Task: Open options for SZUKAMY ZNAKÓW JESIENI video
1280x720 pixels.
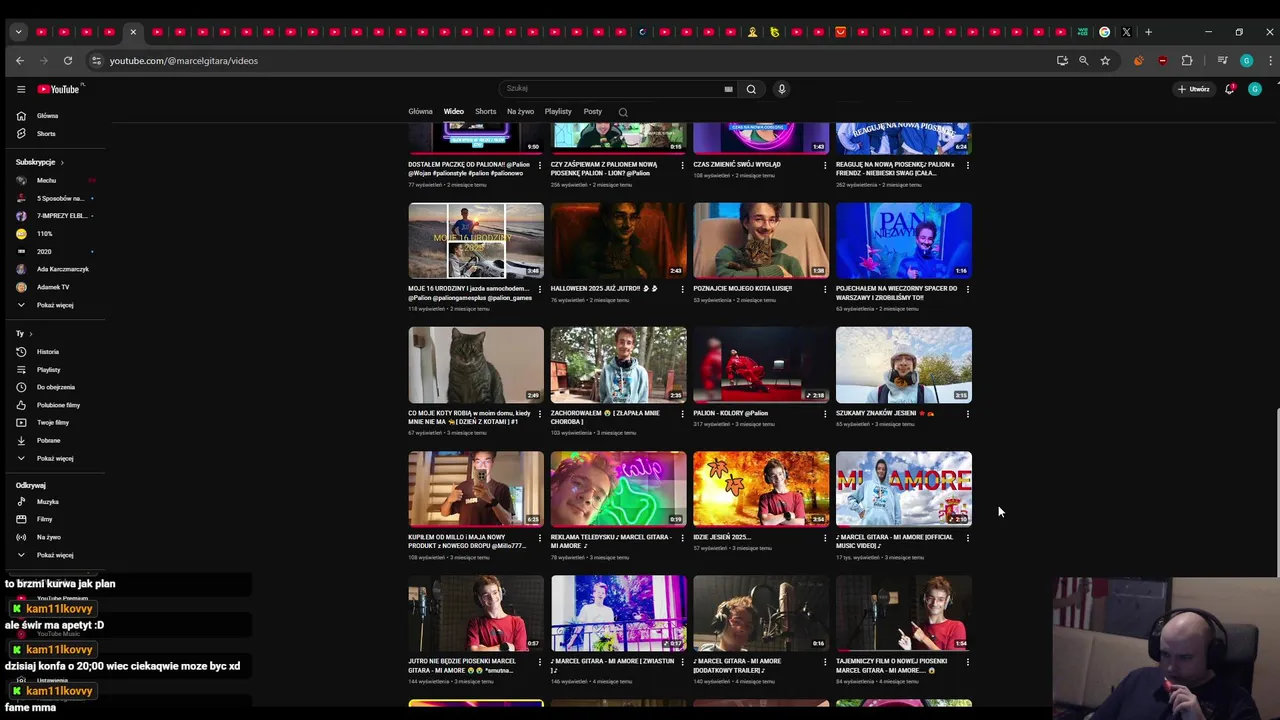Action: [967, 413]
